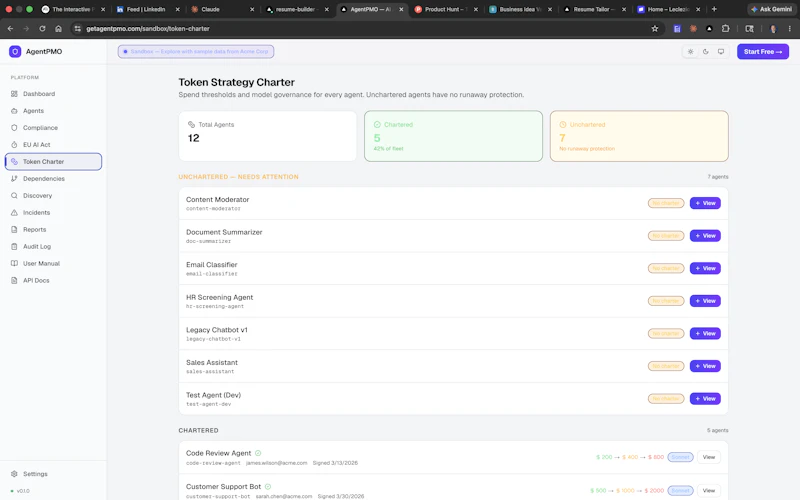Switch to the resume-builder tab

point(297,9)
